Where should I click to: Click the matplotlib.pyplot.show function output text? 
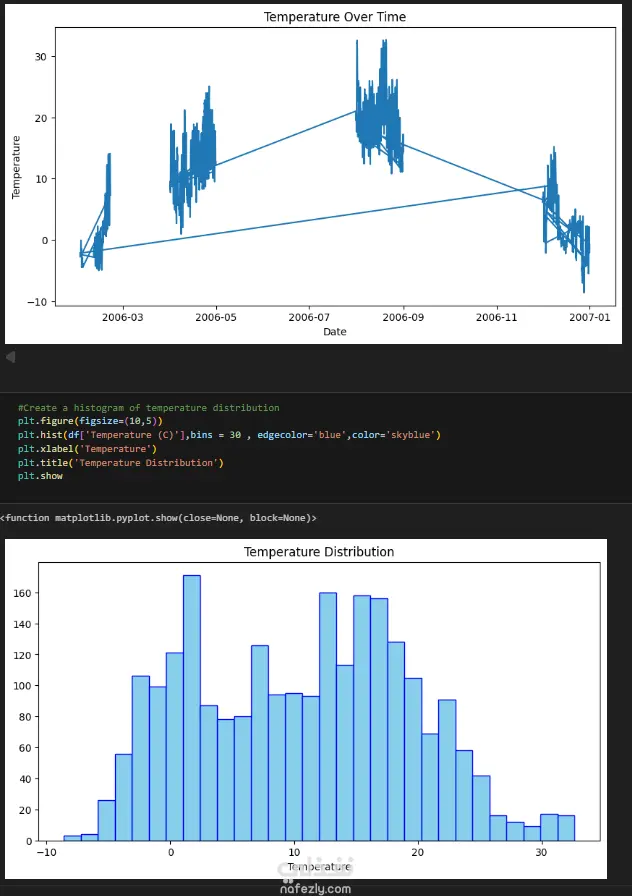click(x=160, y=517)
